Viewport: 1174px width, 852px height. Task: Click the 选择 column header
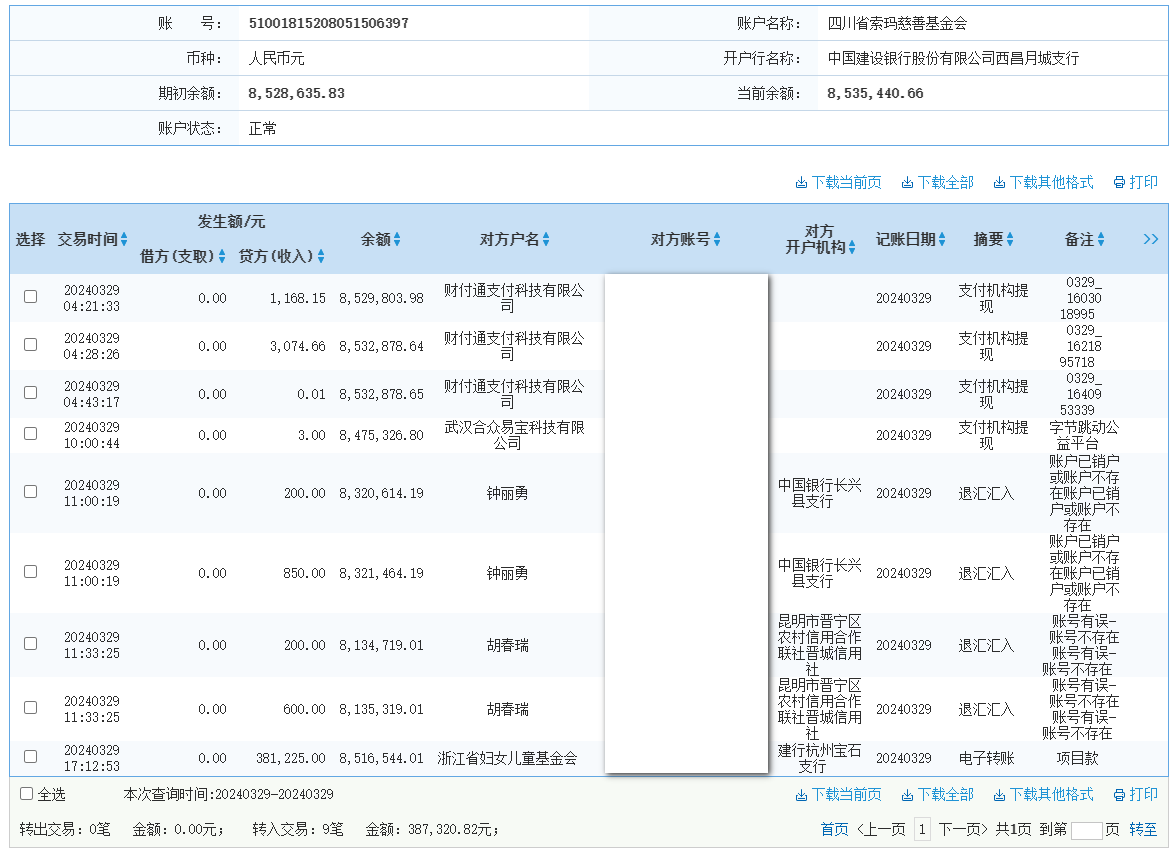point(31,240)
